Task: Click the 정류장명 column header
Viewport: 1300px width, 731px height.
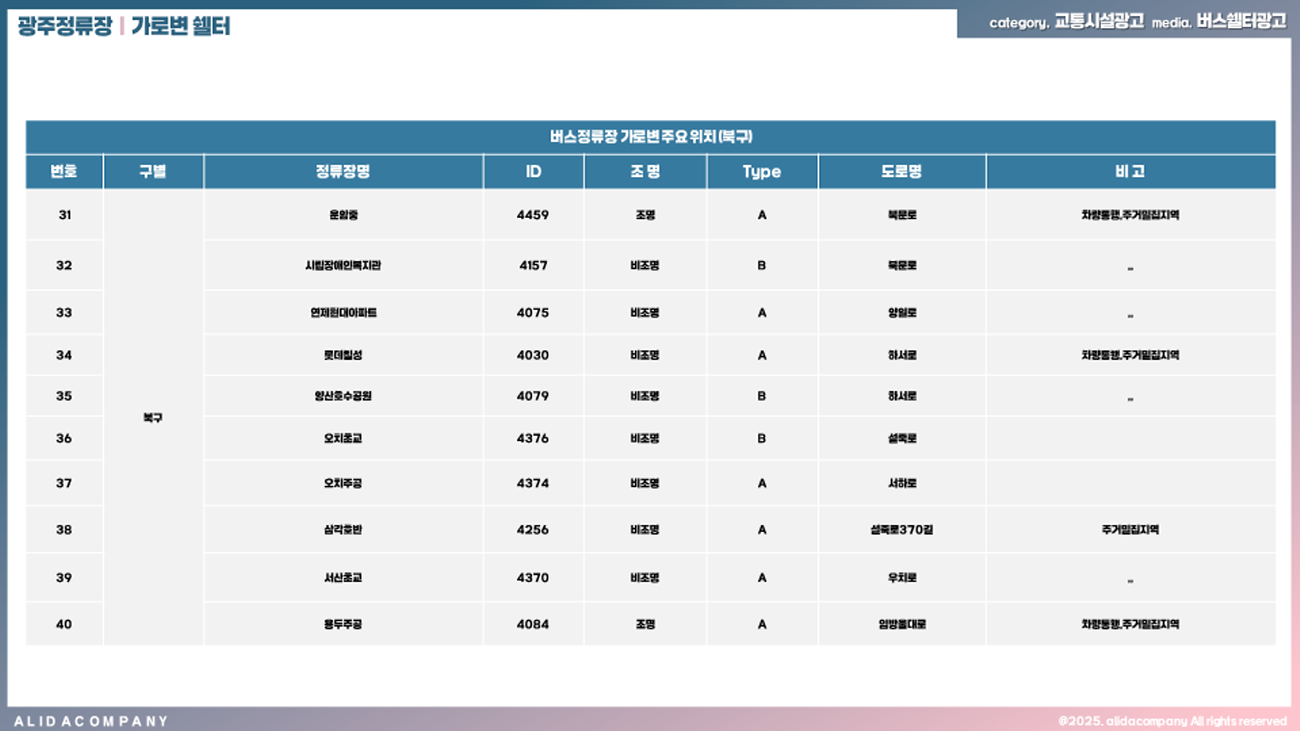Action: pos(343,172)
